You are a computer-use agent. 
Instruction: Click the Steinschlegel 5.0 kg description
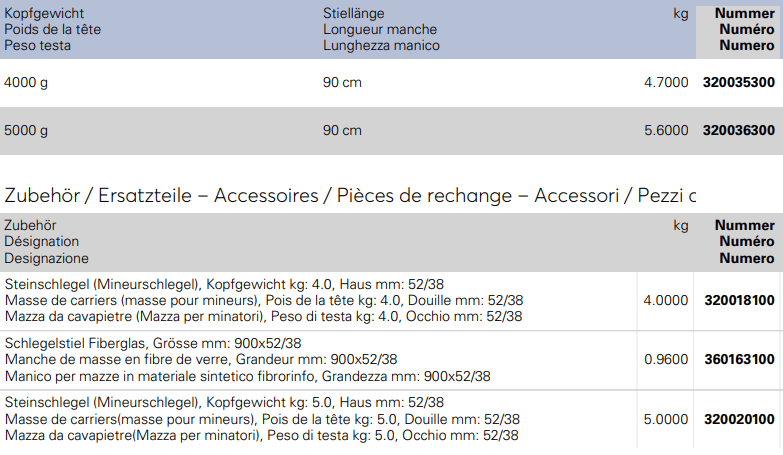(262, 419)
